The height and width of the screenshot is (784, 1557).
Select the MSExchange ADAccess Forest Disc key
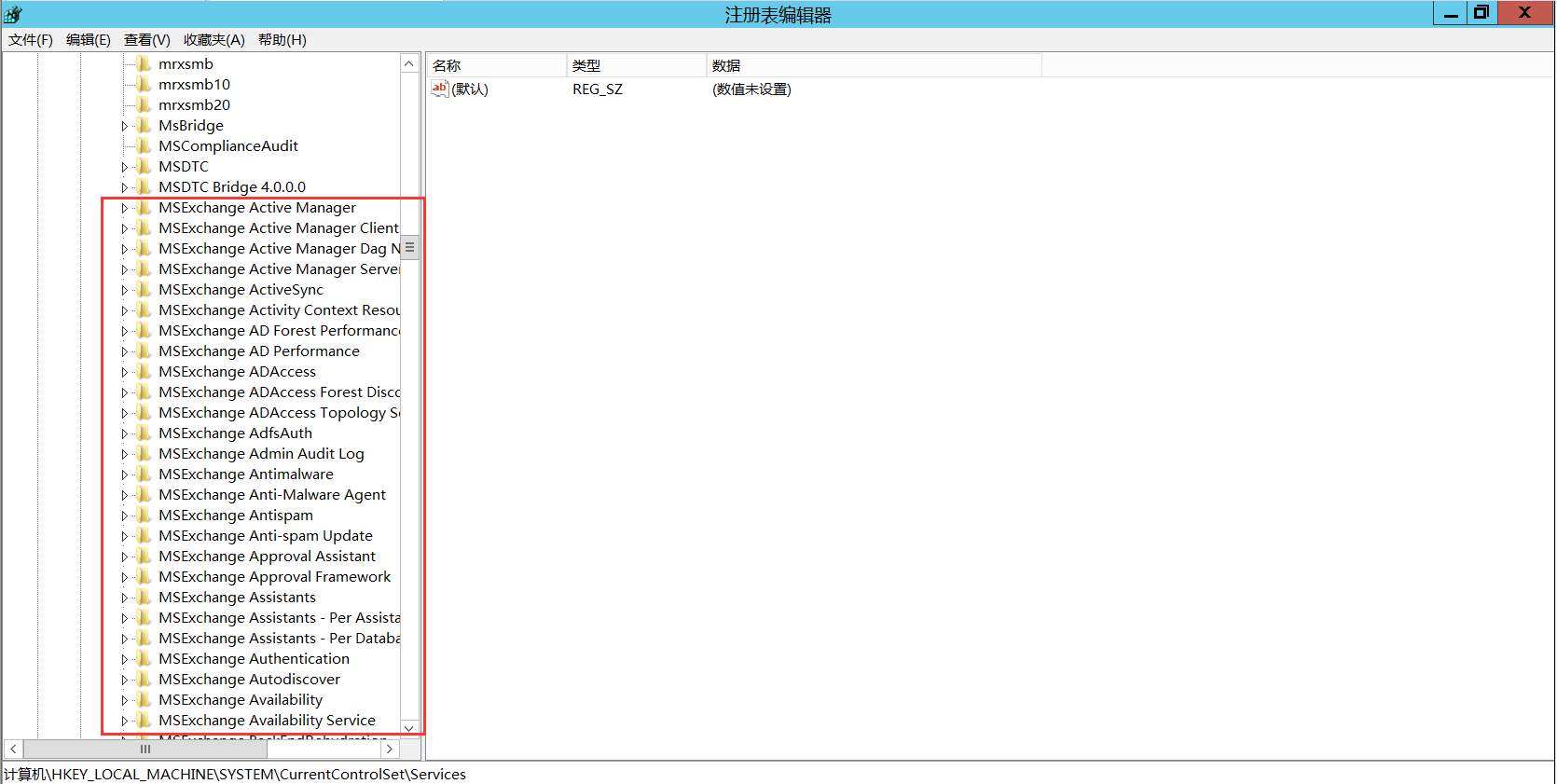[x=280, y=392]
